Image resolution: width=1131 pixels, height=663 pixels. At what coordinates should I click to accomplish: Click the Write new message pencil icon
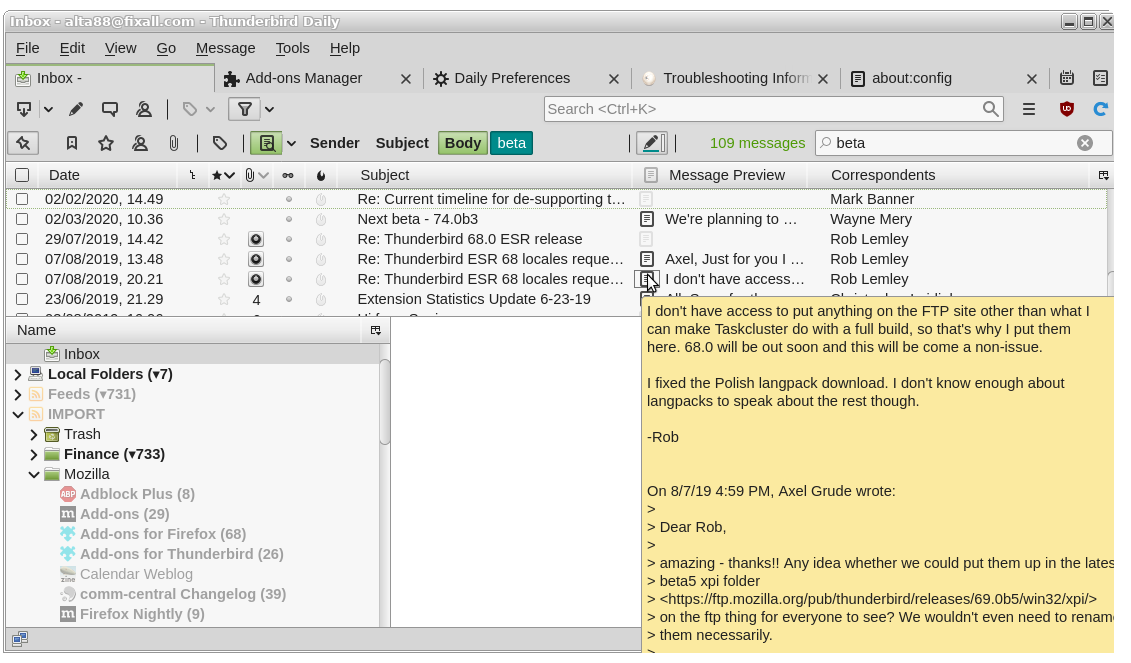(76, 110)
